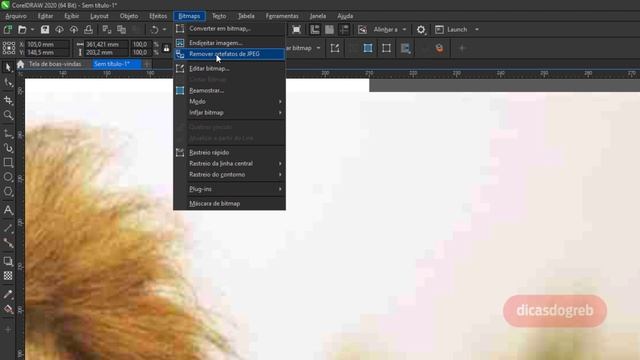Open the Exibir menu
640x360 pixels.
tap(71, 16)
